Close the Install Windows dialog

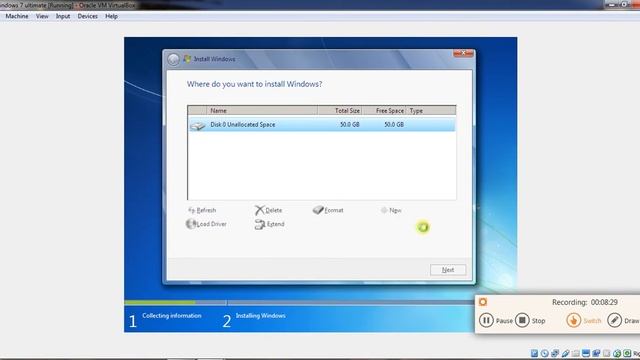click(x=463, y=53)
